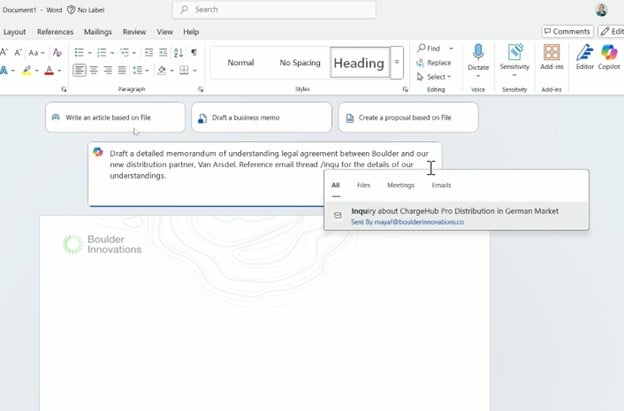
Task: Open highlight color dropdown arrow
Action: click(37, 71)
